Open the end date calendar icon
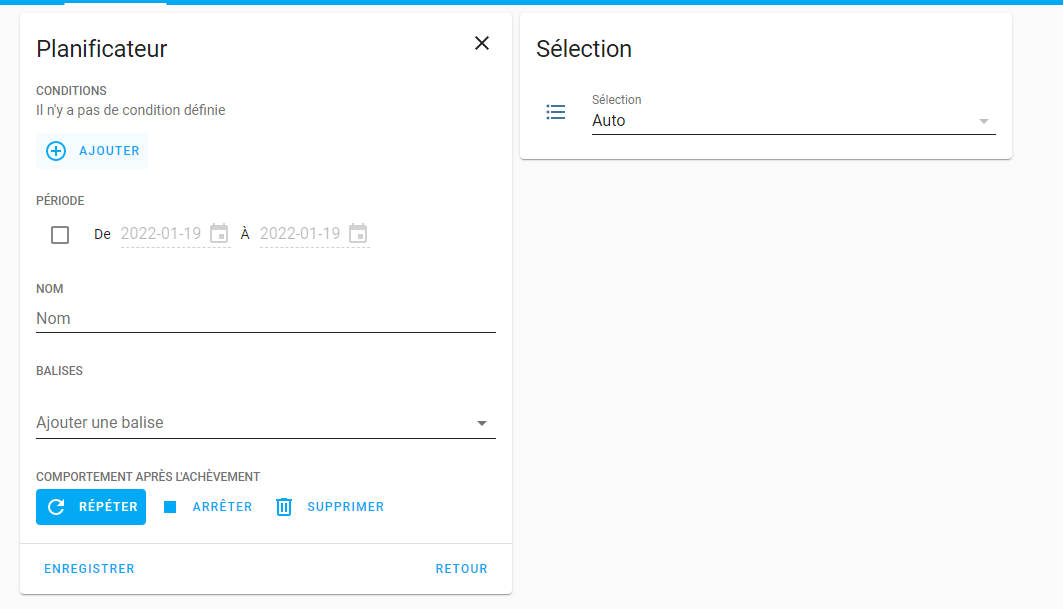 [358, 234]
